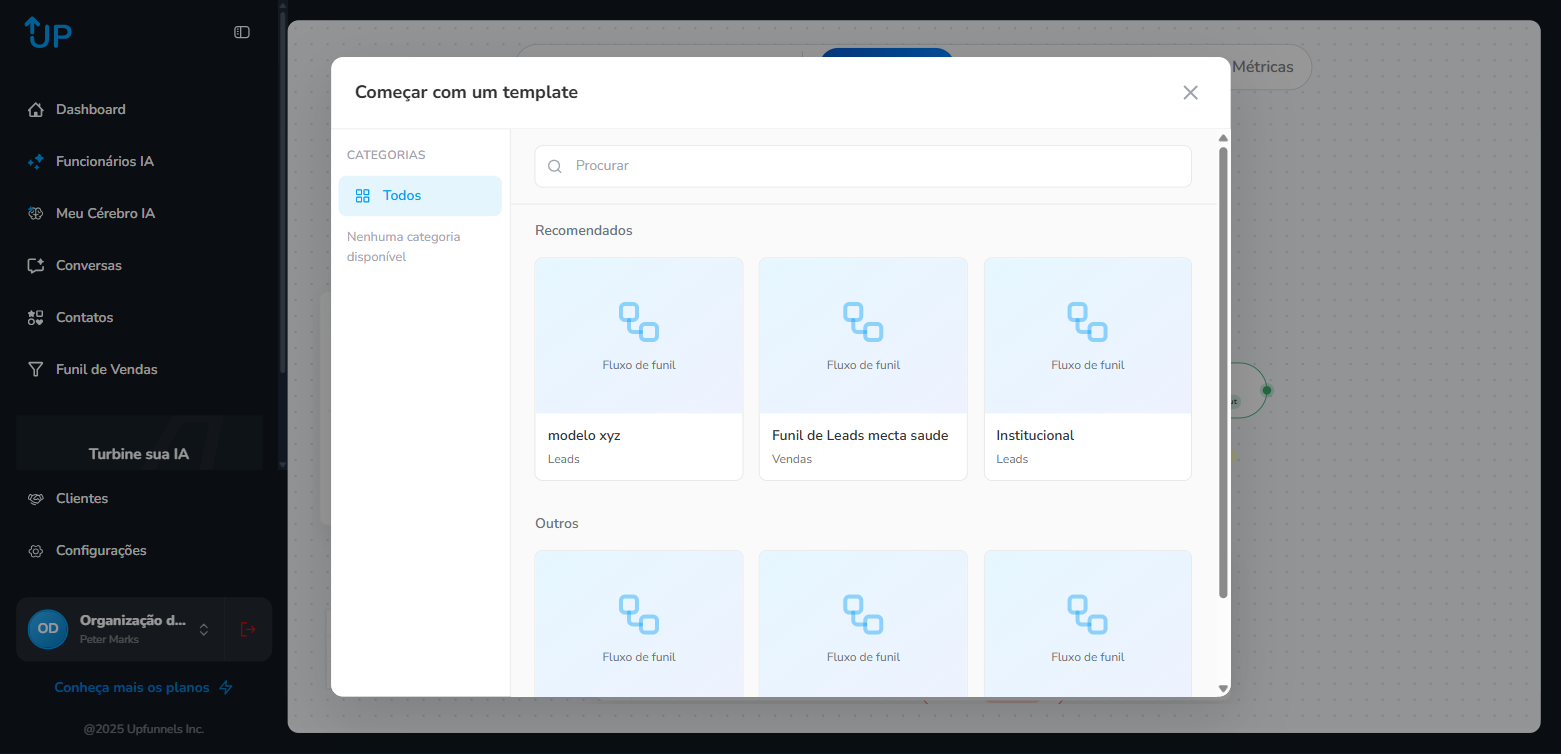Pick the Institucional template card

(1087, 369)
